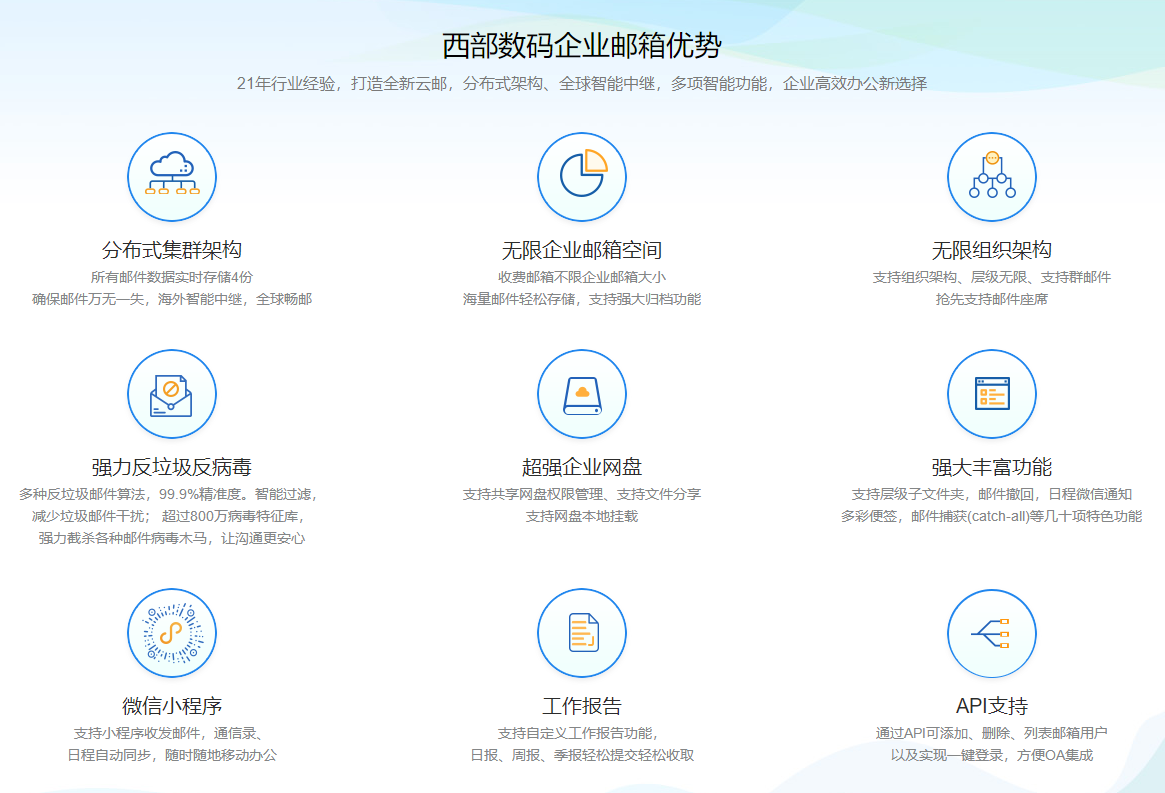
Task: Select the 微信小程序 title
Action: [x=172, y=706]
